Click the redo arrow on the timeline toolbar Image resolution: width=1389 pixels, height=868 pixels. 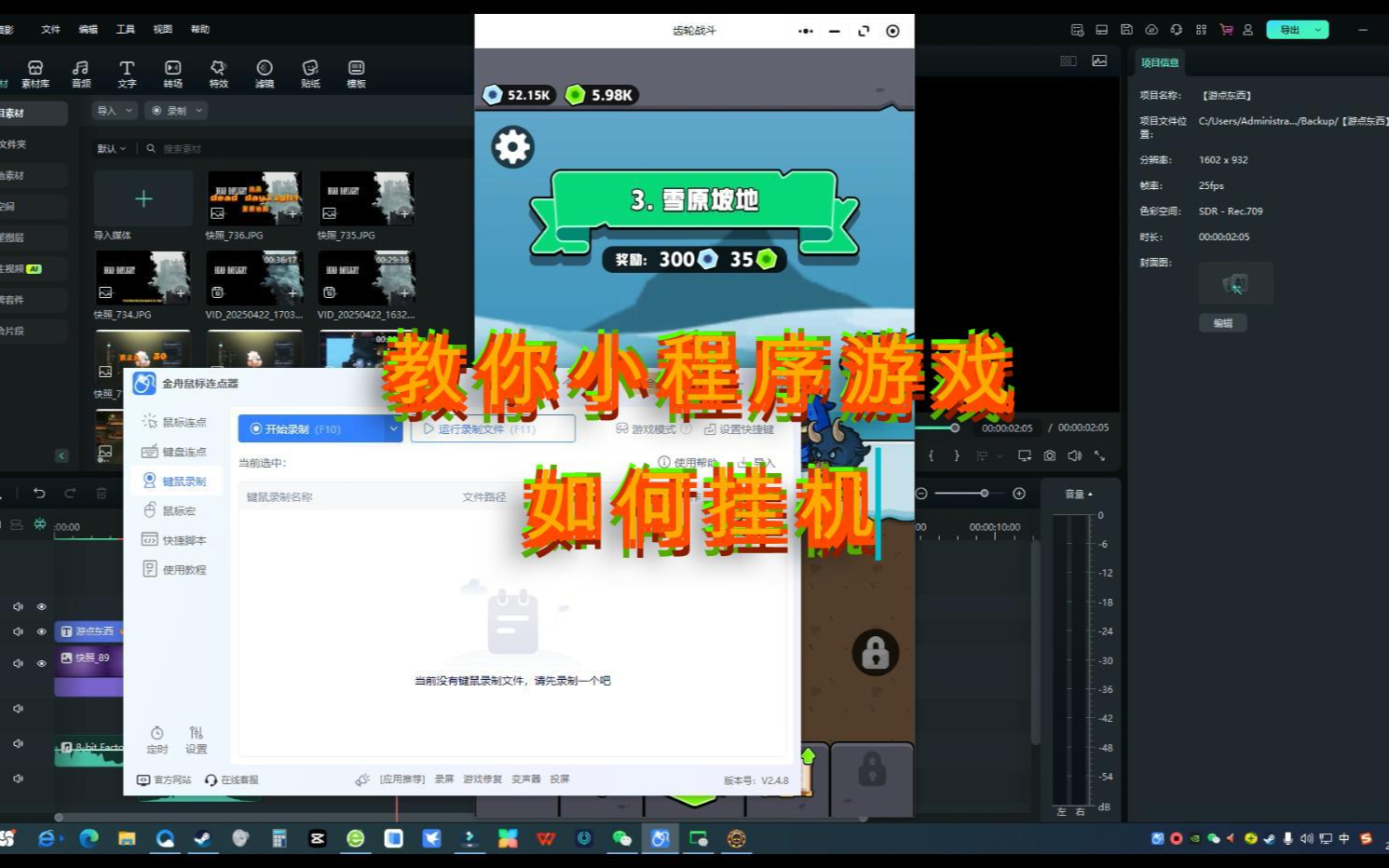click(70, 493)
